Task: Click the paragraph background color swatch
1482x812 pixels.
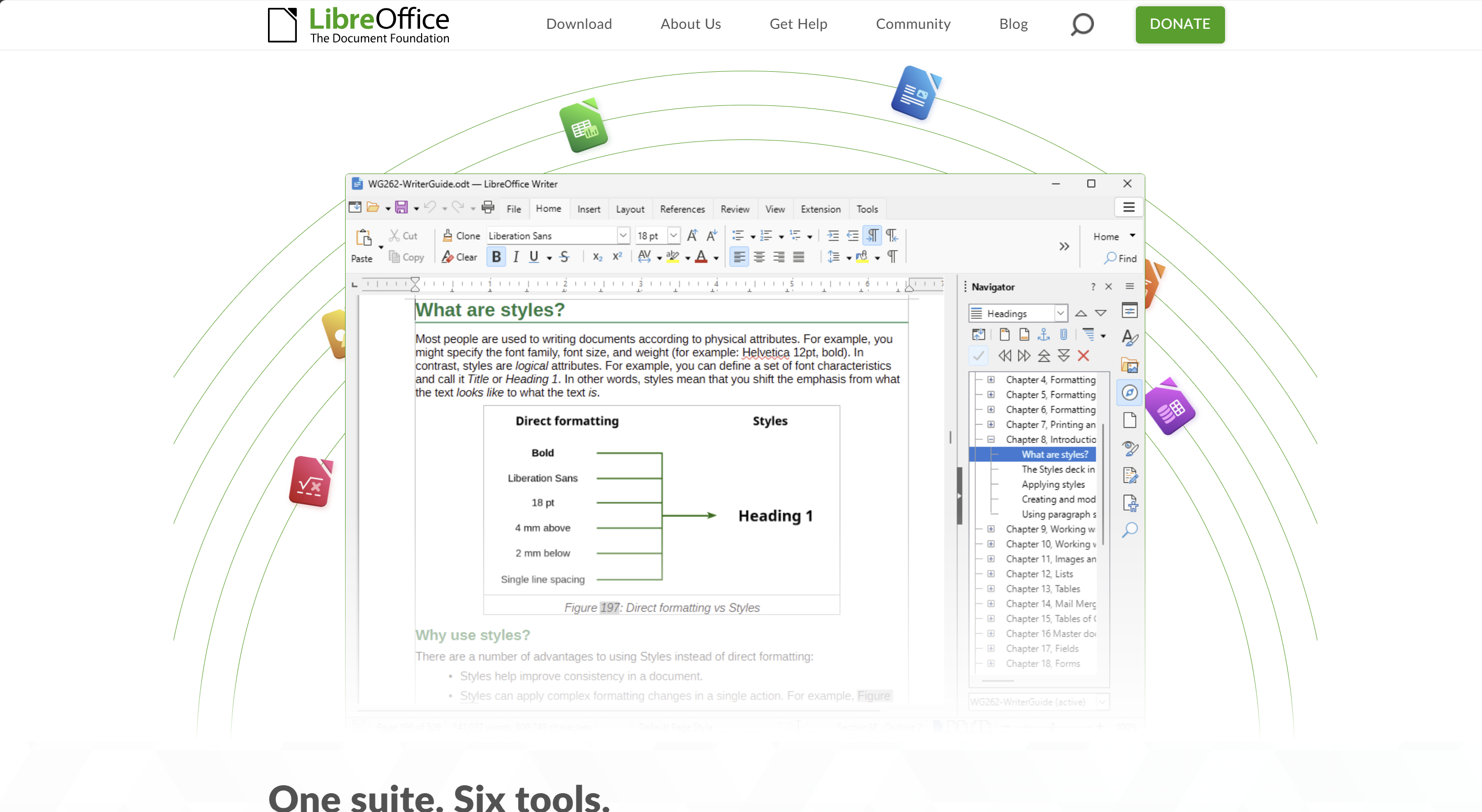Action: [862, 257]
